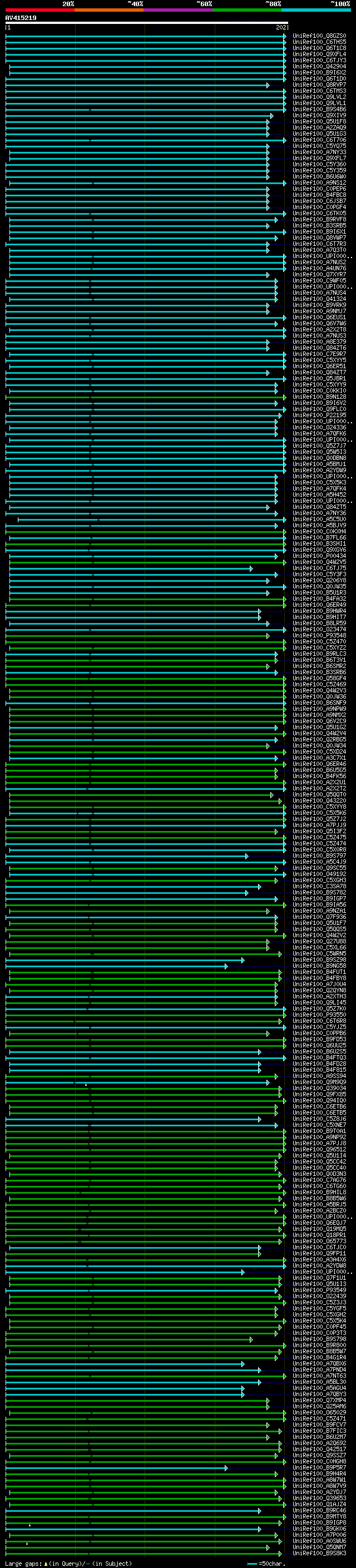The width and height of the screenshot is (356, 1568).
Task: Click hit label UniRef100_A2X2U1
Action: [319, 782]
